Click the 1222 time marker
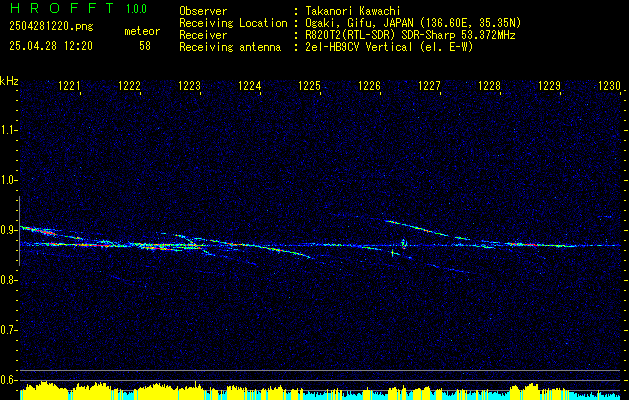 click(x=130, y=86)
